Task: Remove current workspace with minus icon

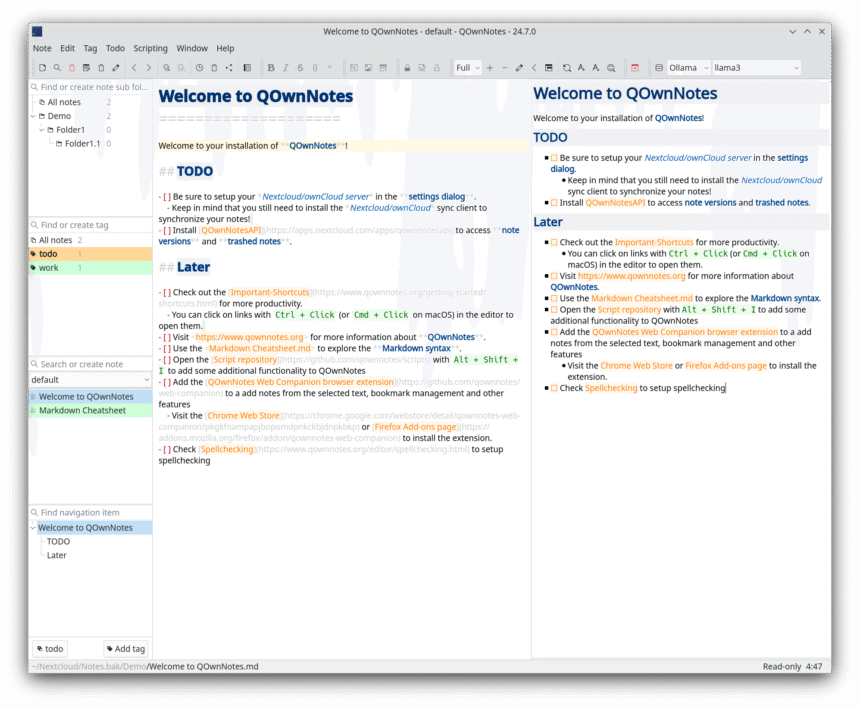Action: [505, 68]
